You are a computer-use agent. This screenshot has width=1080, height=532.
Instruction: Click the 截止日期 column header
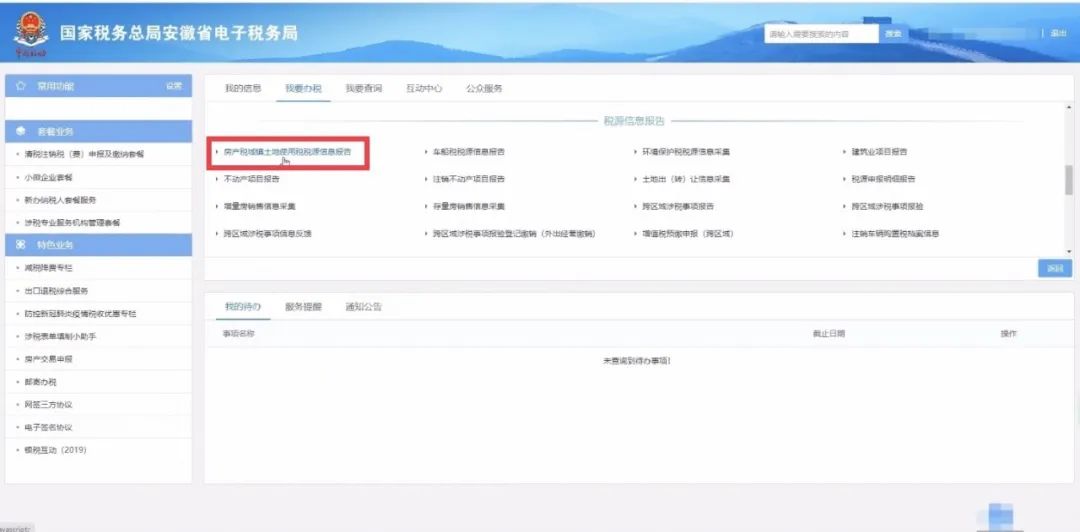coord(829,334)
